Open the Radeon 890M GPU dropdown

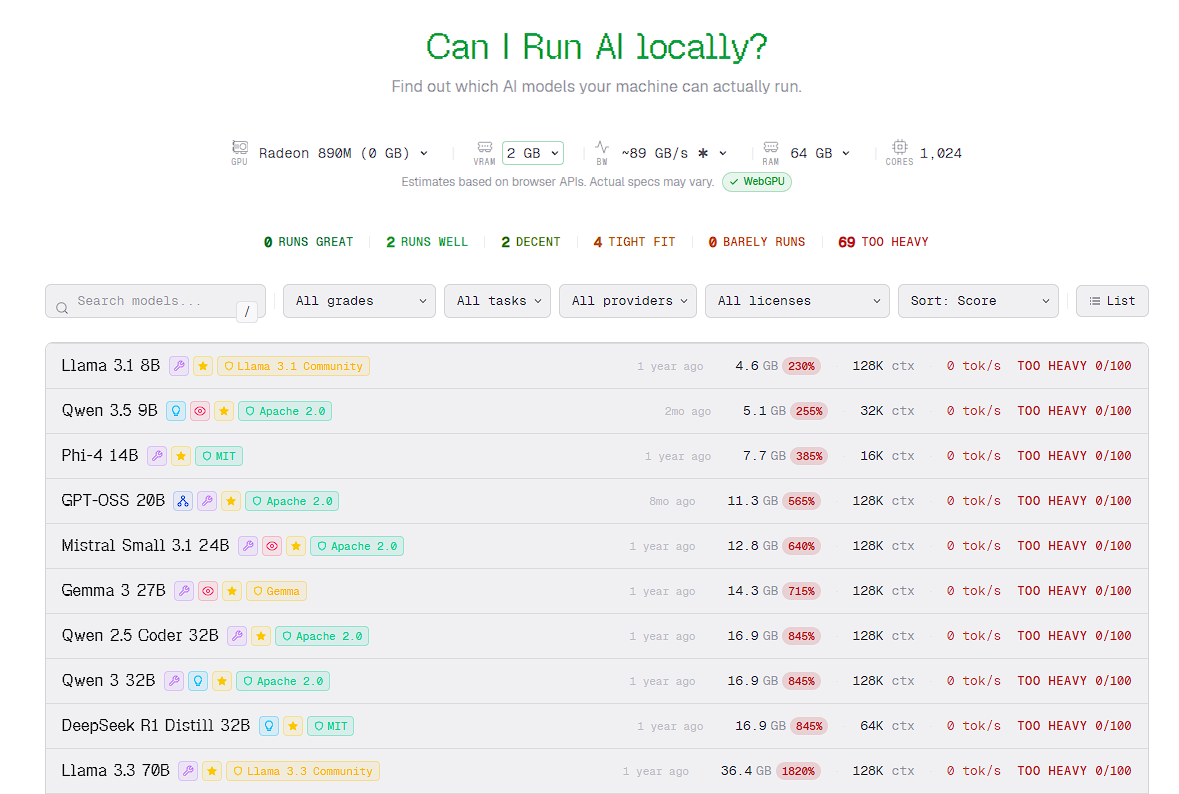coord(343,153)
